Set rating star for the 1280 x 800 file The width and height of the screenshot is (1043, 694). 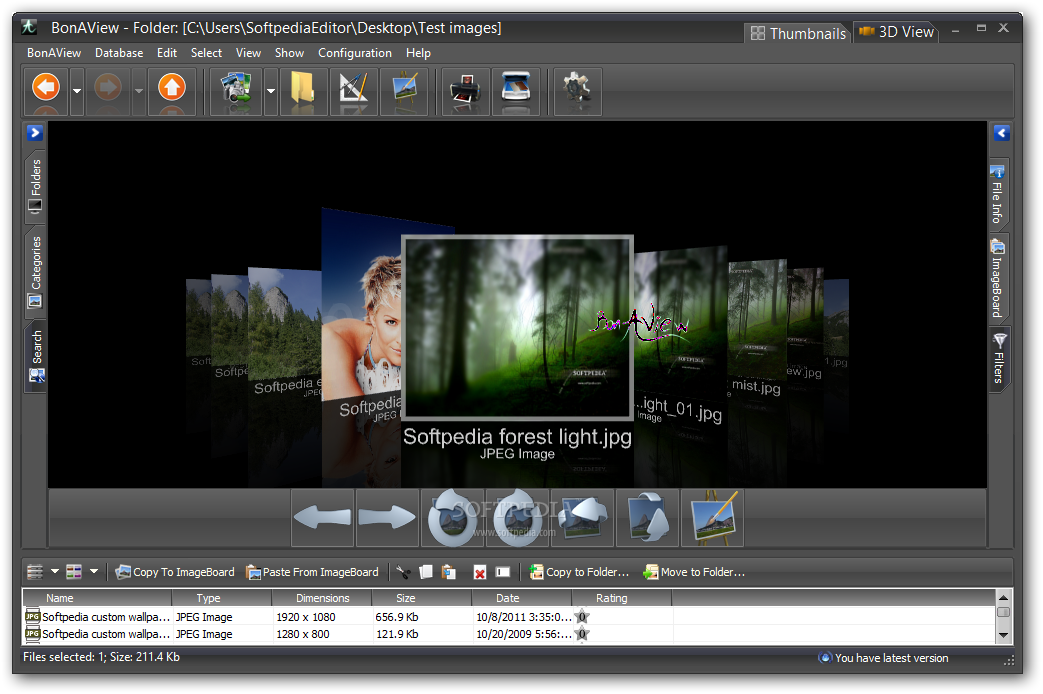point(582,634)
